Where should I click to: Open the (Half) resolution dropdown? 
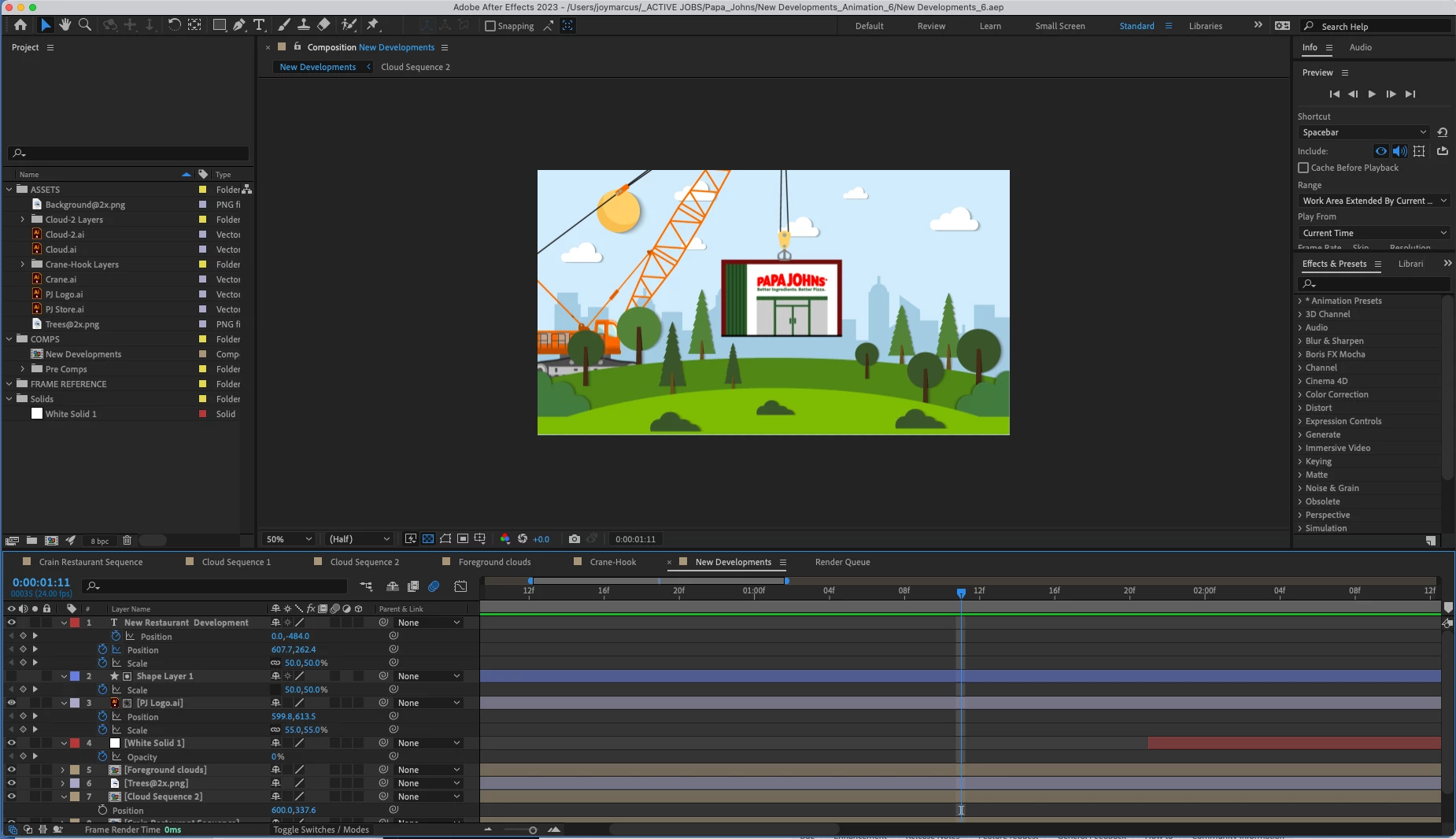[x=360, y=539]
